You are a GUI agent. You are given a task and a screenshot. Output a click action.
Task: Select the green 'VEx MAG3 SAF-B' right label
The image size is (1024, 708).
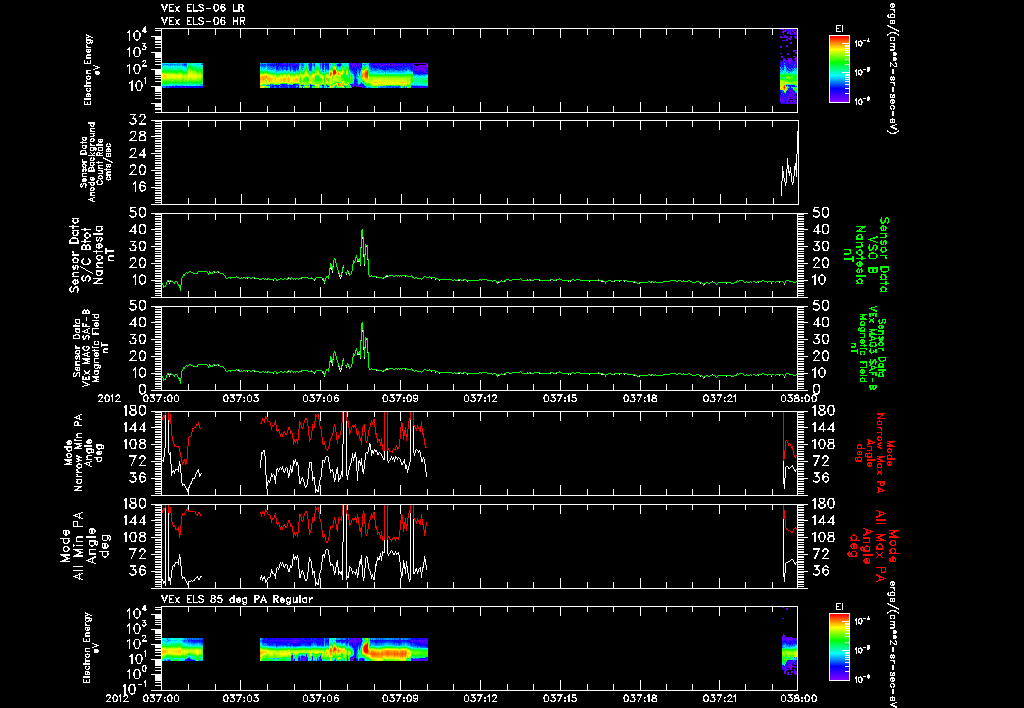[x=872, y=348]
